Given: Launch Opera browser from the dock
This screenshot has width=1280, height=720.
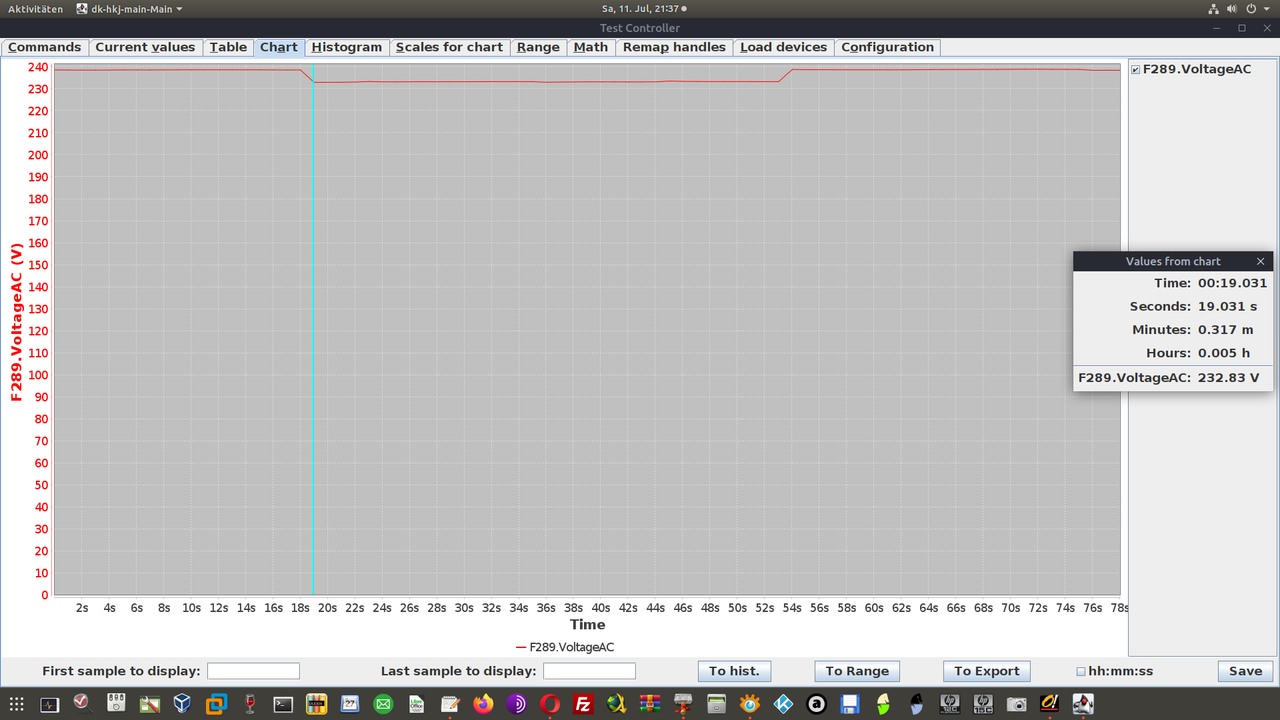Looking at the screenshot, I should pos(550,705).
